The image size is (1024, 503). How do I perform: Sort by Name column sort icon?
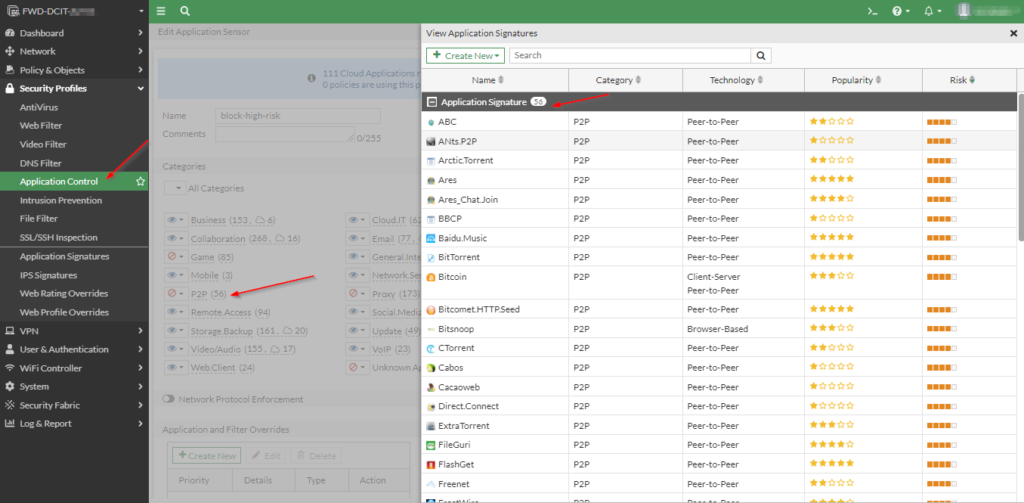(501, 80)
